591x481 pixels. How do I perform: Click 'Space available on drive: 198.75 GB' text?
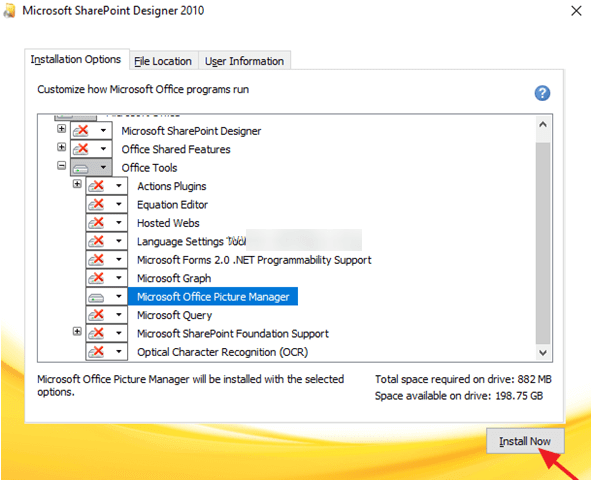pyautogui.click(x=459, y=396)
